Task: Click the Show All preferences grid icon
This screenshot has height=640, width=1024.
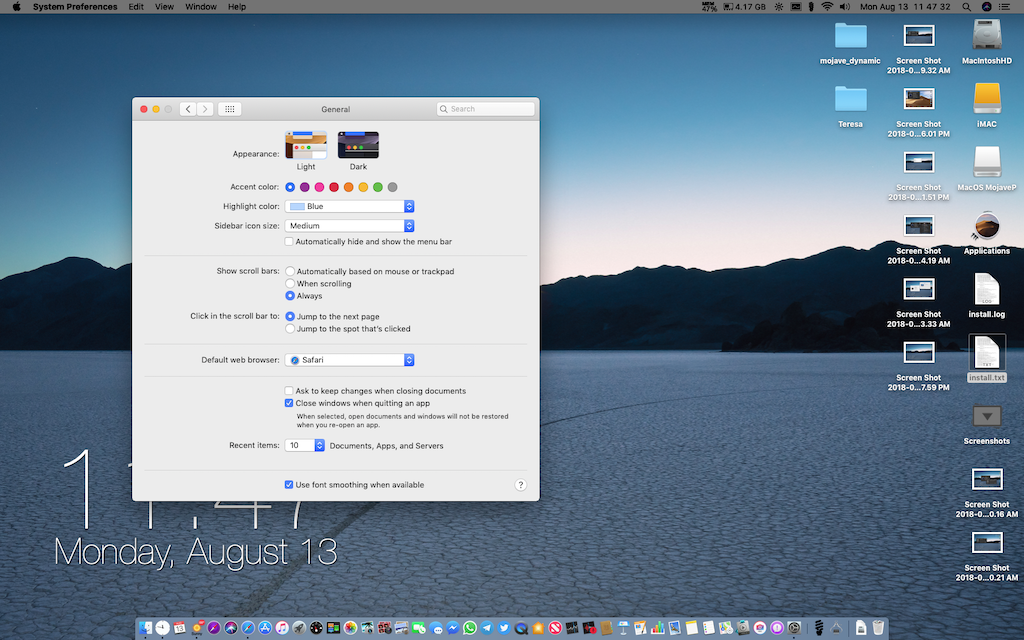Action: click(229, 109)
